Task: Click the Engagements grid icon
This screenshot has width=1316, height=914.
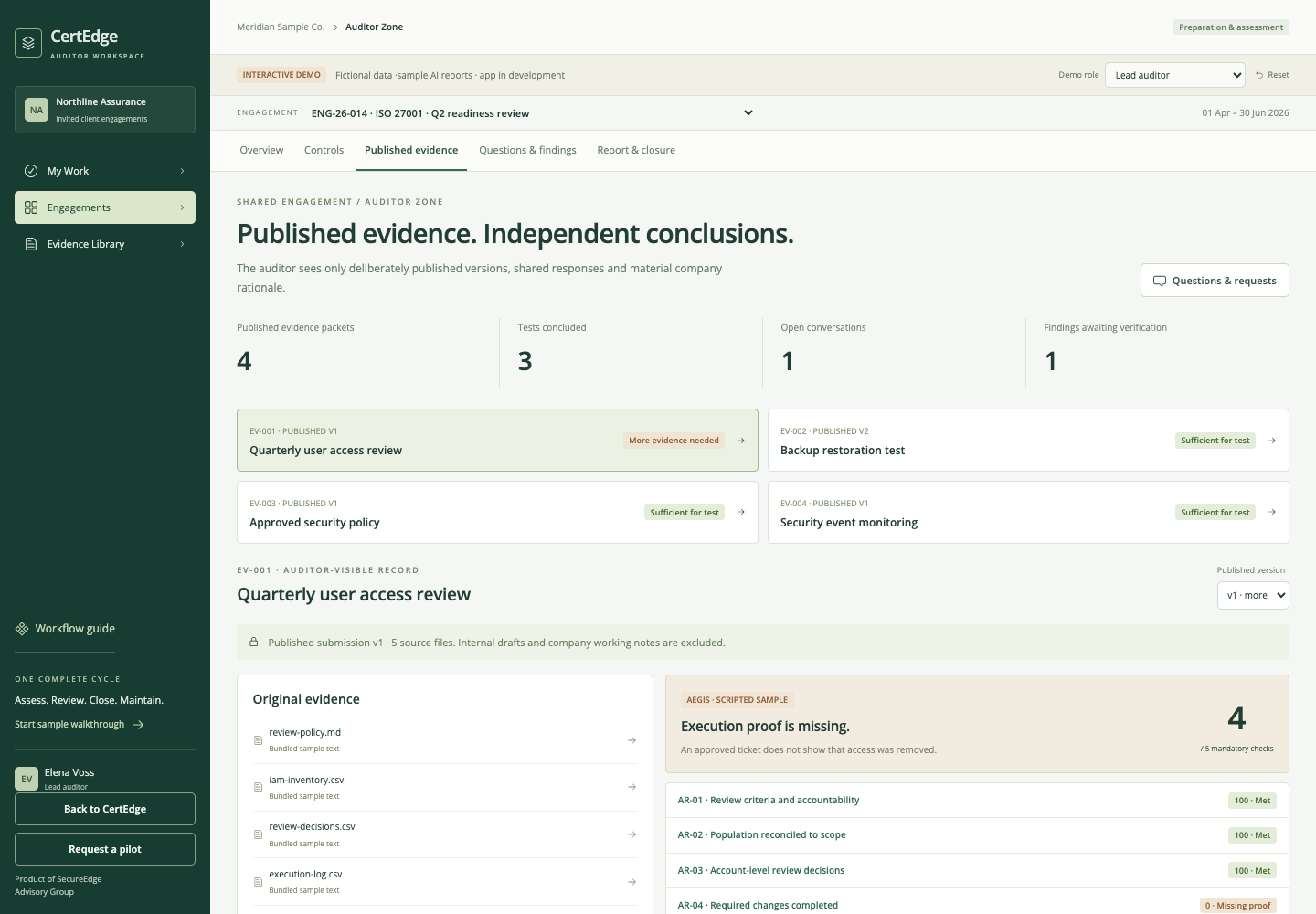Action: [31, 207]
